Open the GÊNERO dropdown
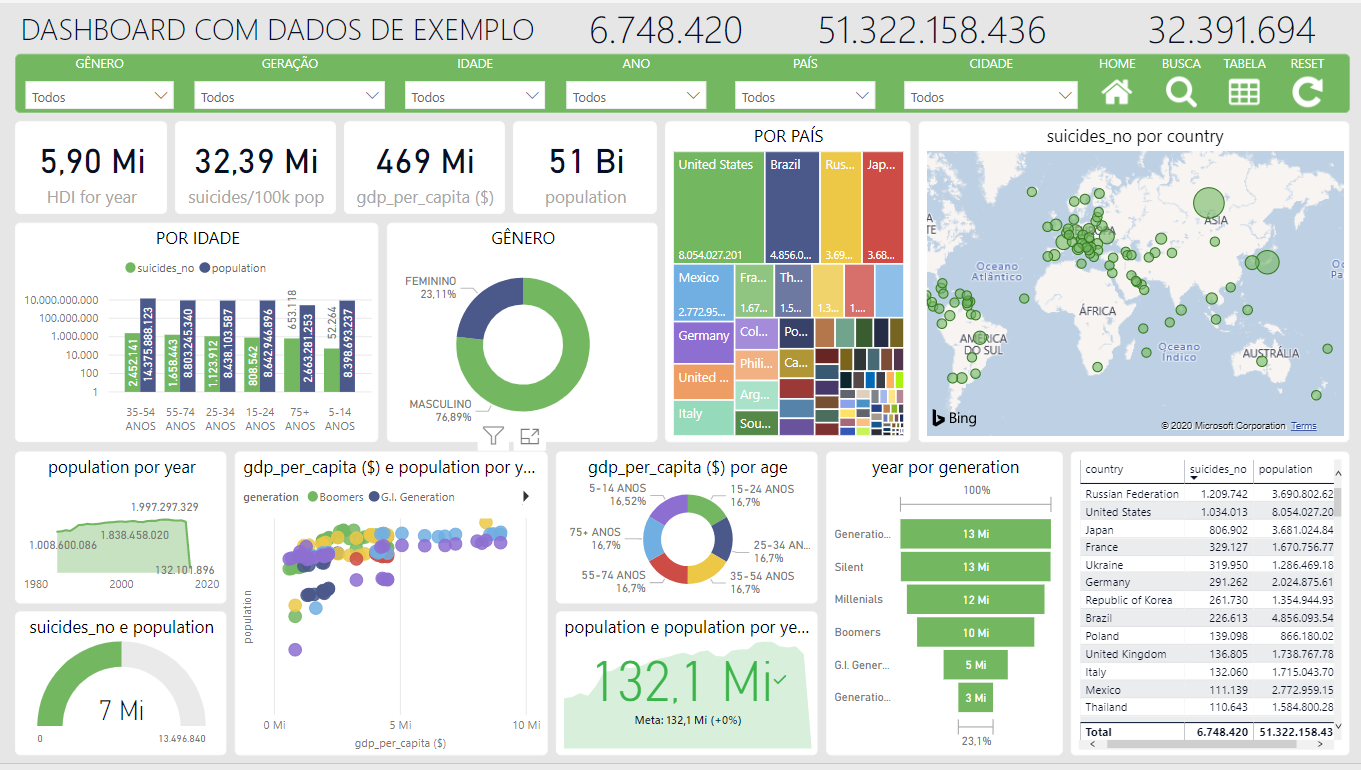The width and height of the screenshot is (1361, 770). (99, 96)
